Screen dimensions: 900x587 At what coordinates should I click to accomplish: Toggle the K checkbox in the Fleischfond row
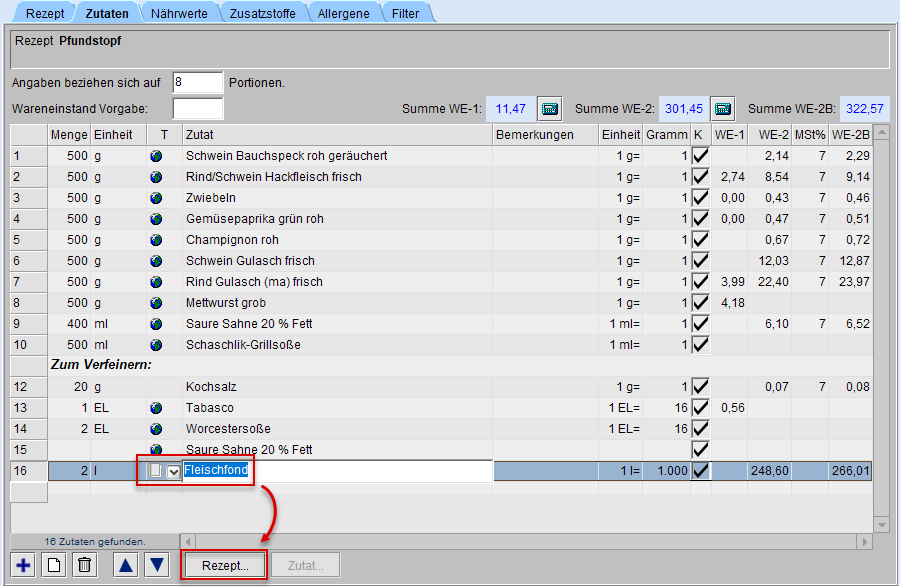(x=700, y=471)
